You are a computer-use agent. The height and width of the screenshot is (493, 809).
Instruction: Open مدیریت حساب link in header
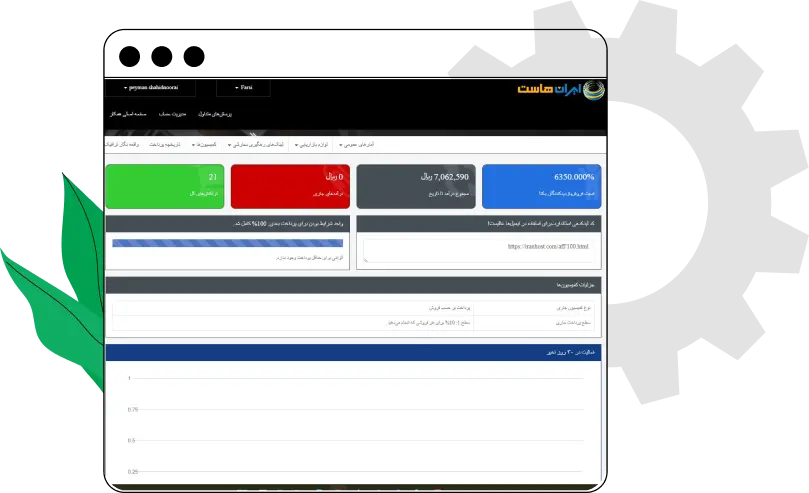172,114
